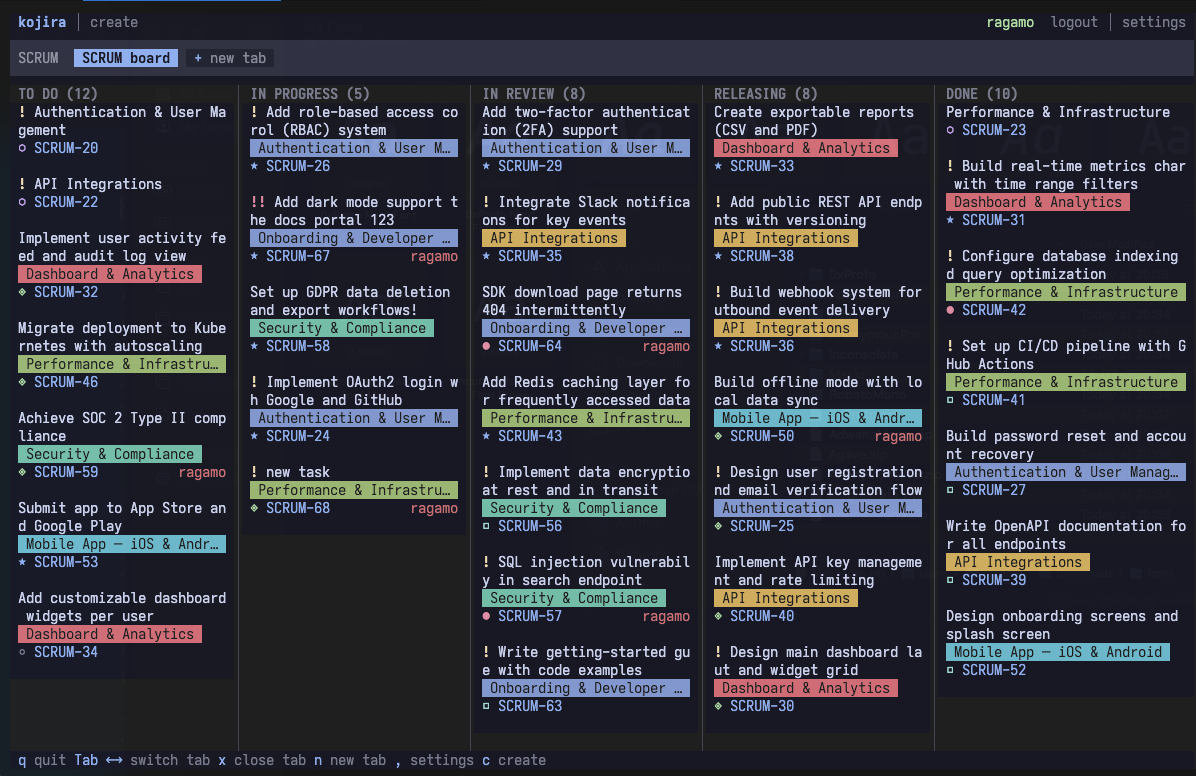Click the teal Security & Compliance label on SCRUM-58
This screenshot has width=1196, height=776.
pyautogui.click(x=342, y=328)
